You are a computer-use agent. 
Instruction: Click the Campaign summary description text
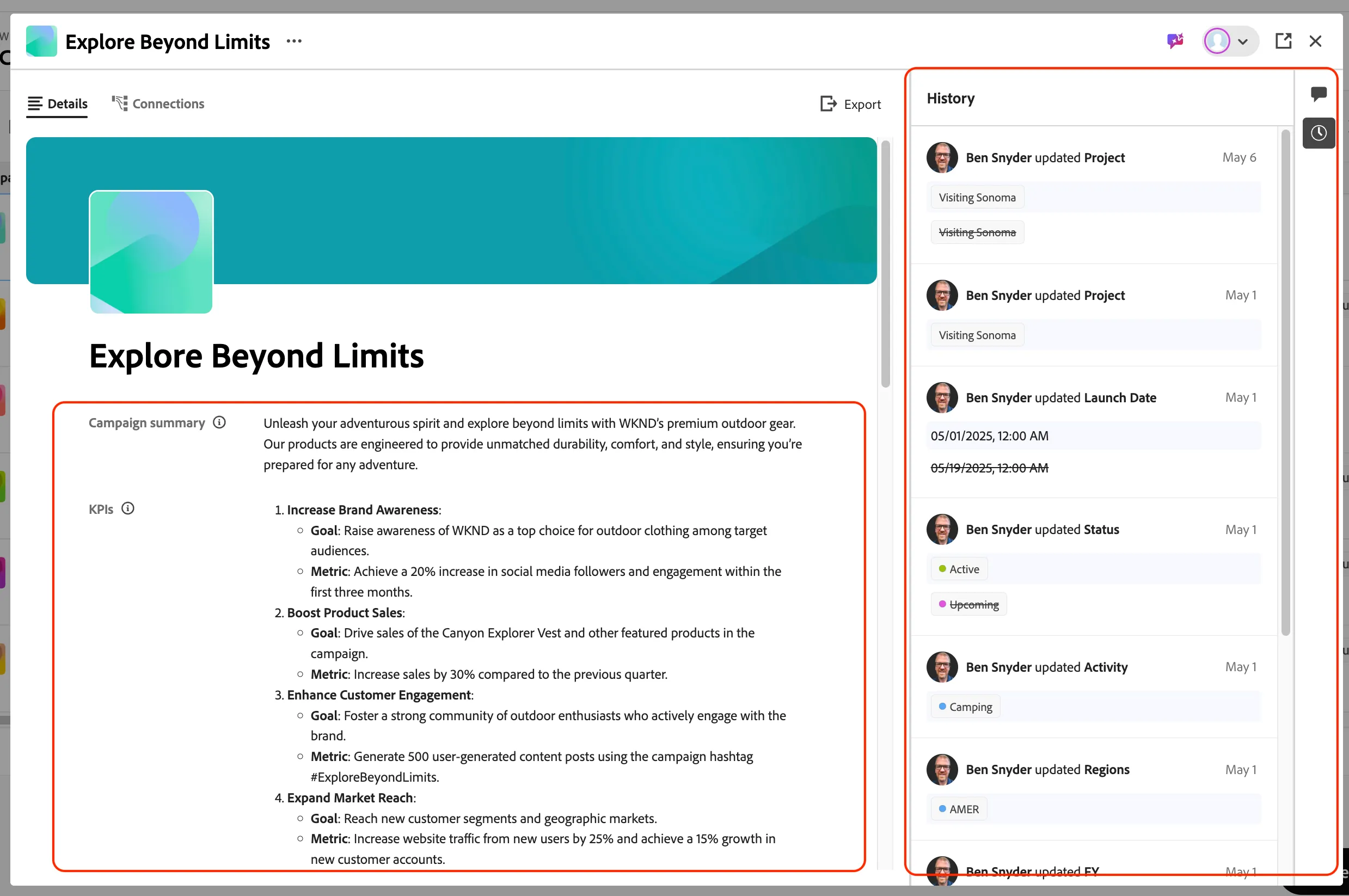(532, 444)
